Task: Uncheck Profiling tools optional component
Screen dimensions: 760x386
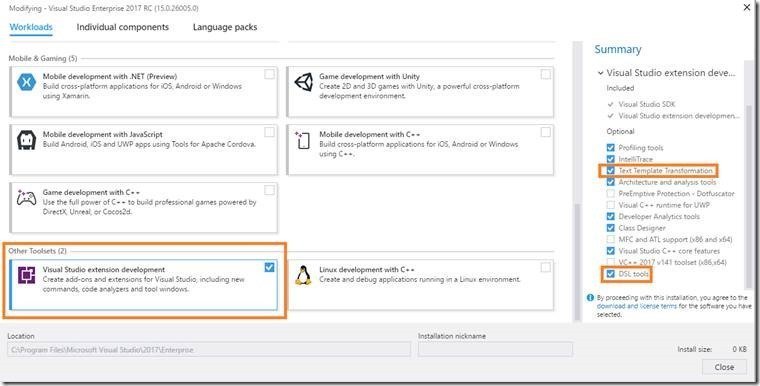Action: pos(611,147)
